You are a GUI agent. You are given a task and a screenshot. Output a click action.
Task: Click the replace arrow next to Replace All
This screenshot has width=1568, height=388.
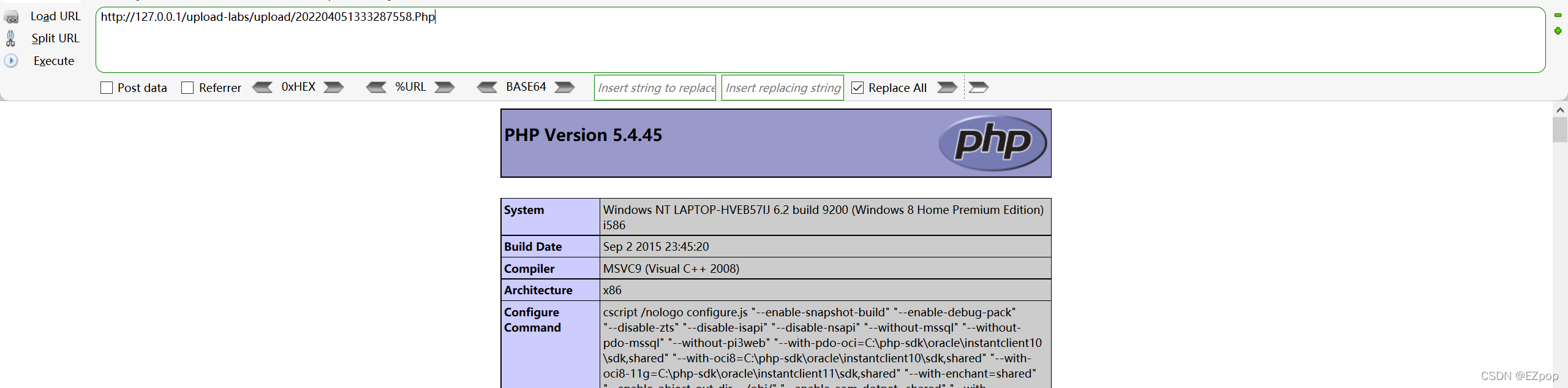point(948,88)
